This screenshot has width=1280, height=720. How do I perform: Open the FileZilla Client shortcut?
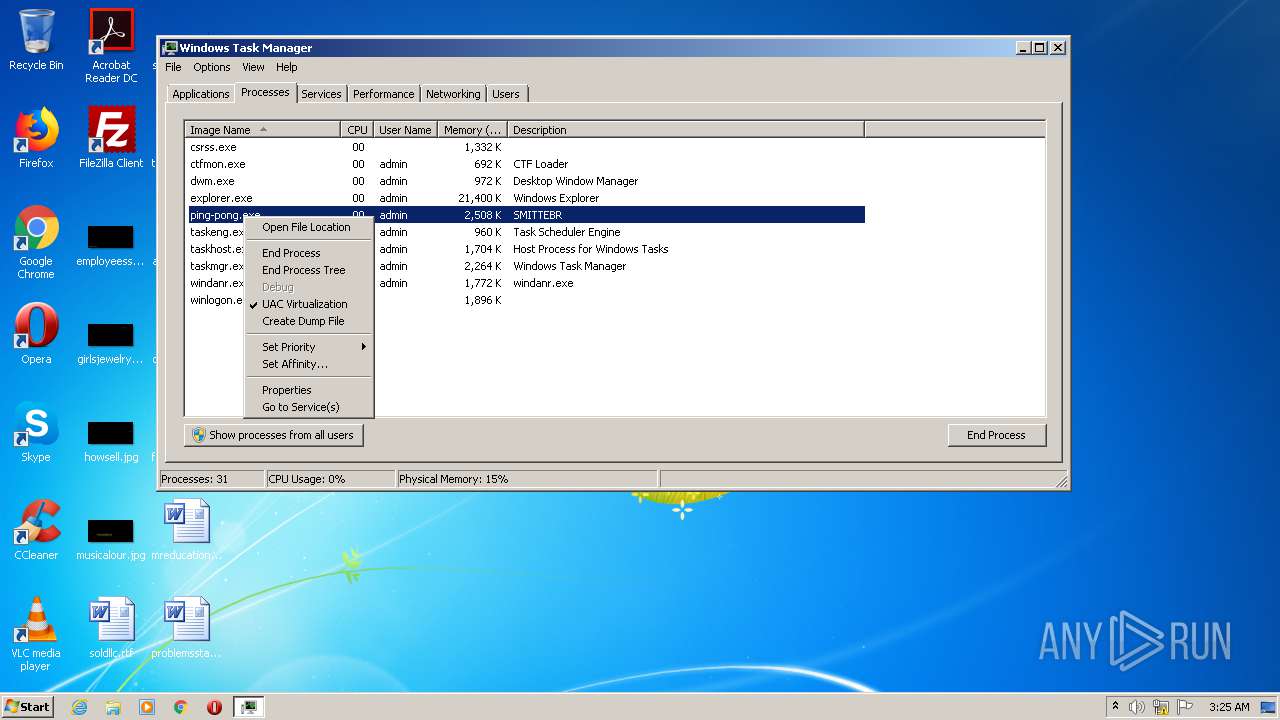pos(111,138)
